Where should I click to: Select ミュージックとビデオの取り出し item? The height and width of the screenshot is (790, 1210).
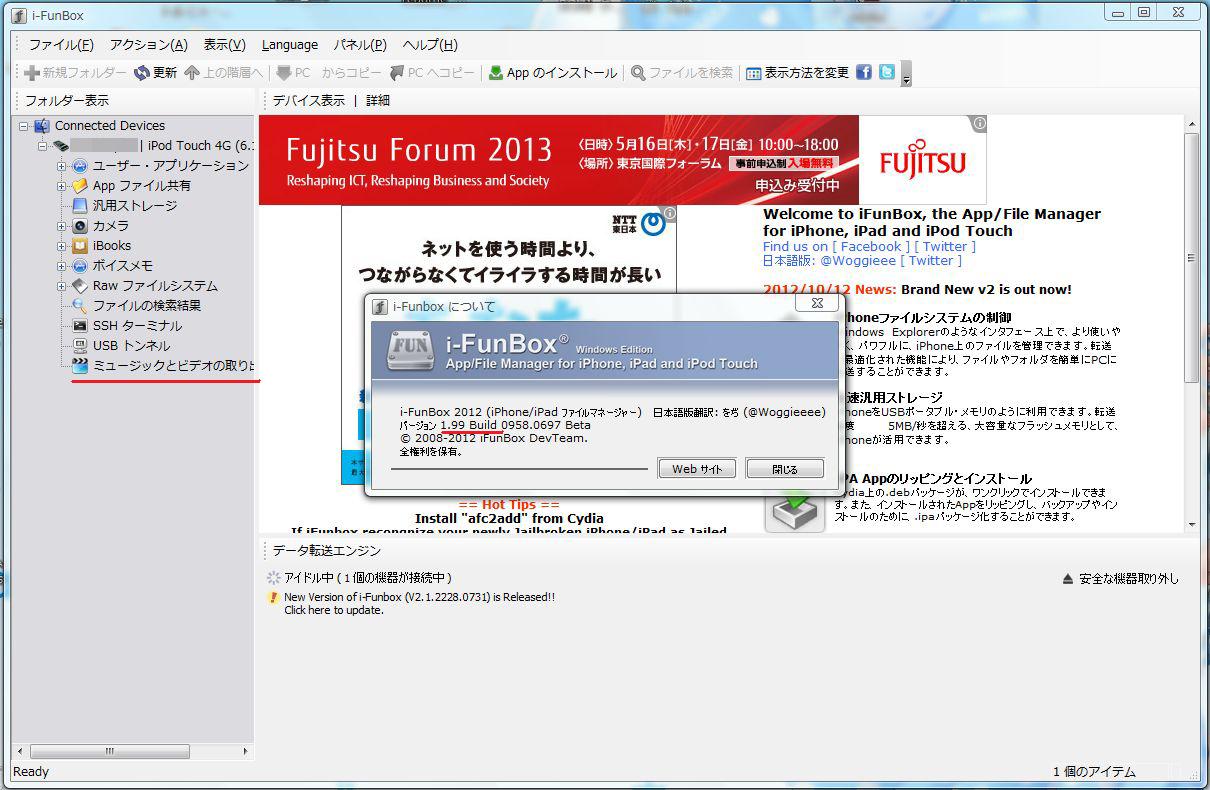point(173,366)
